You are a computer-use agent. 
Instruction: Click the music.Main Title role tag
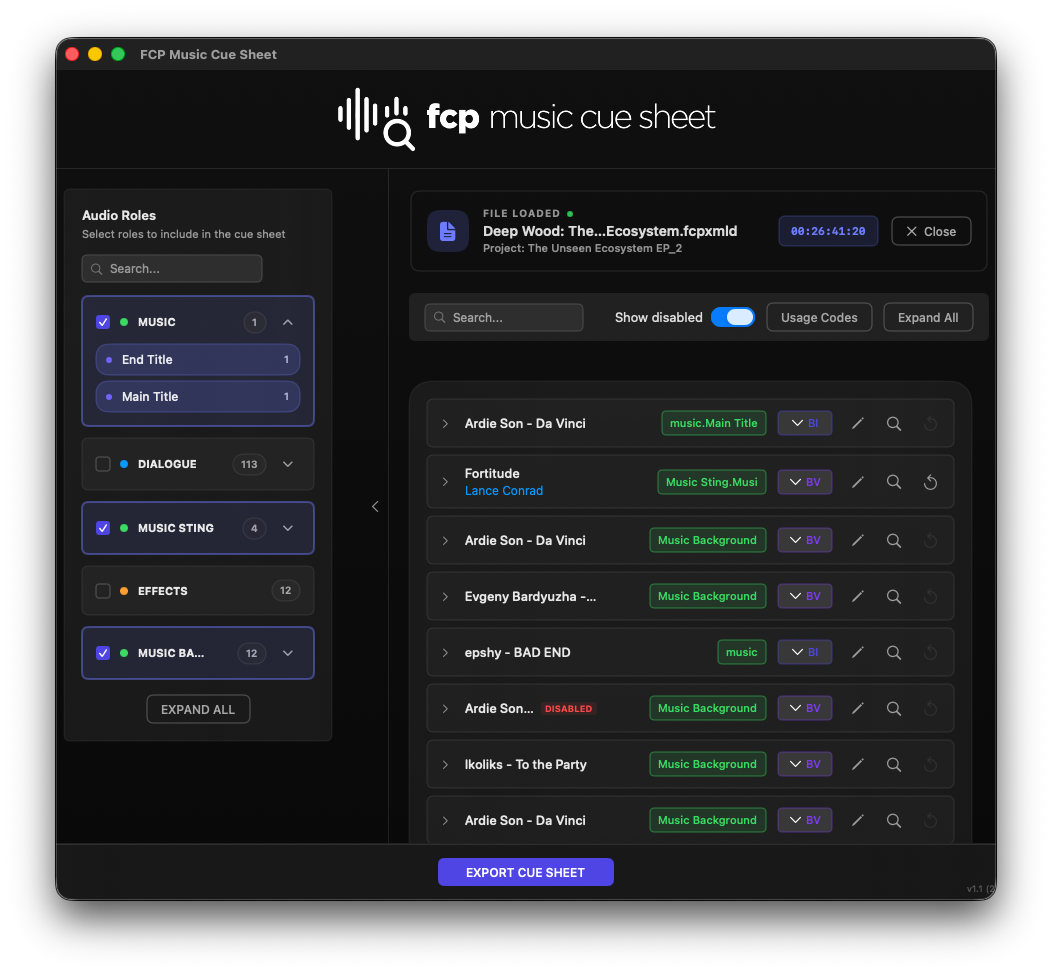pos(713,423)
